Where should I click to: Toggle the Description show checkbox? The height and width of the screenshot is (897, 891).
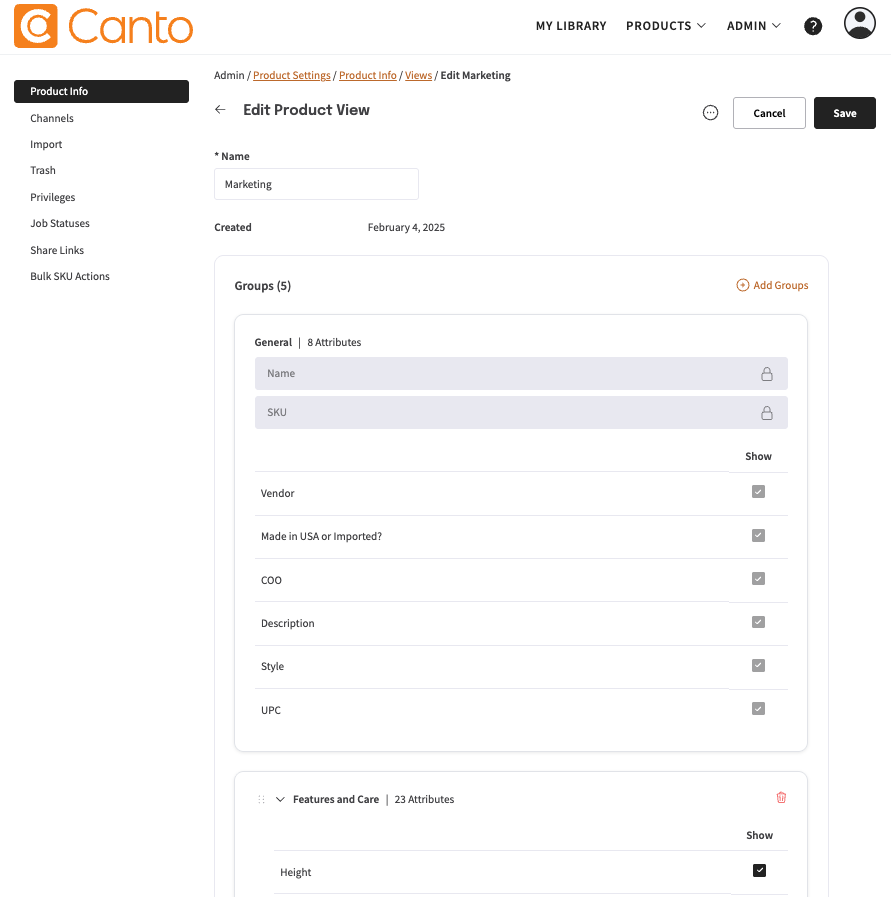[x=758, y=622]
